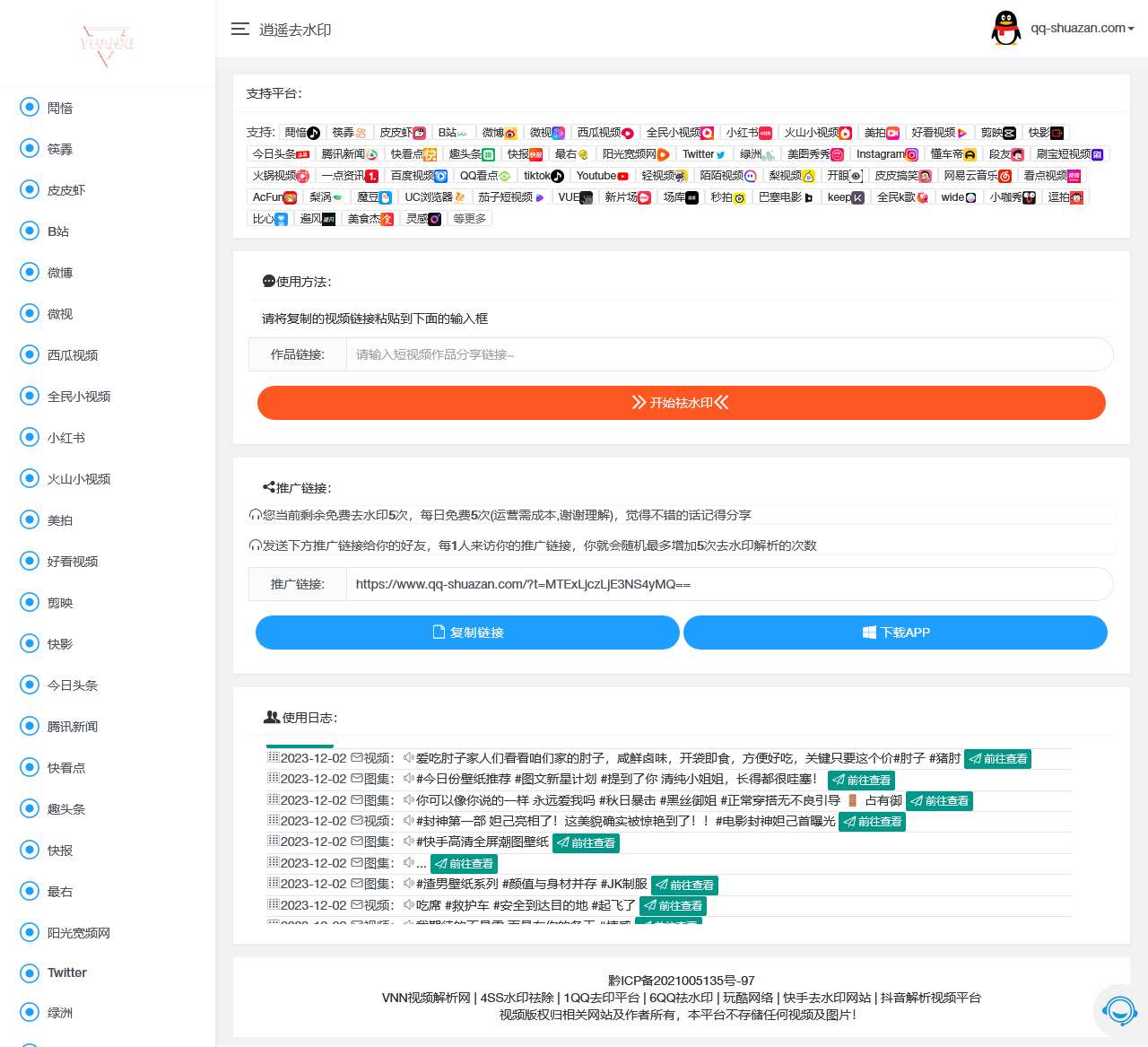1148x1047 pixels.
Task: Select 火山小视频 in the sidebar menu
Action: 79,478
